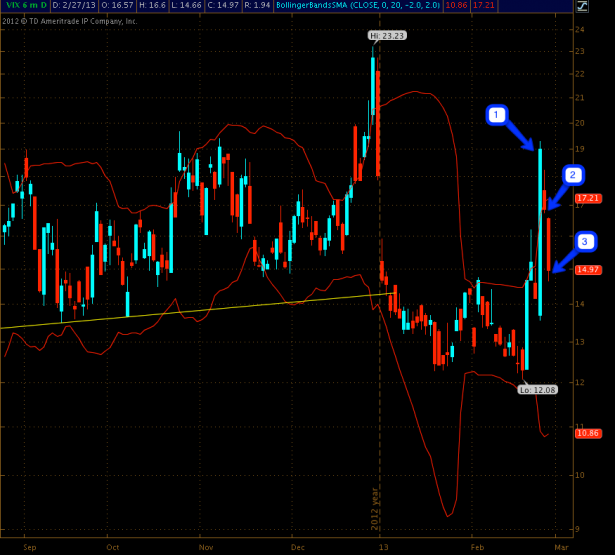This screenshot has height=555, width=615.
Task: Click the Feb label on time axis
Action: point(477,548)
